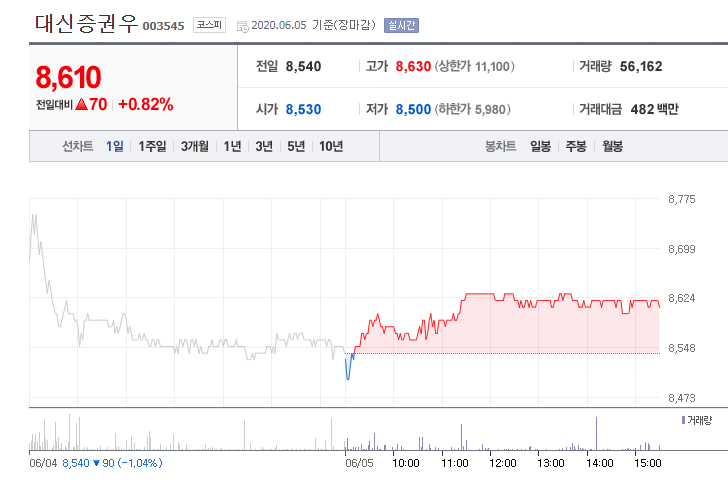The height and width of the screenshot is (484, 728).
Task: Open the 일봉 daily candle chart
Action: 540,146
